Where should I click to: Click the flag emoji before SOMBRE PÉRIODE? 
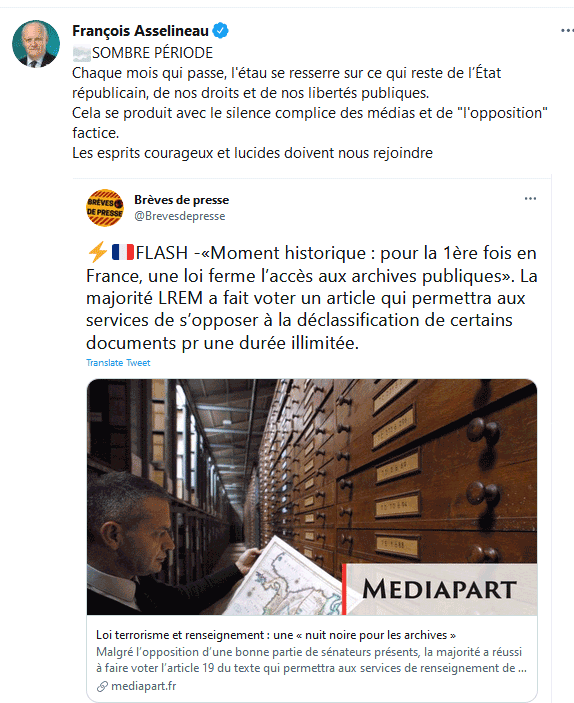[82, 53]
